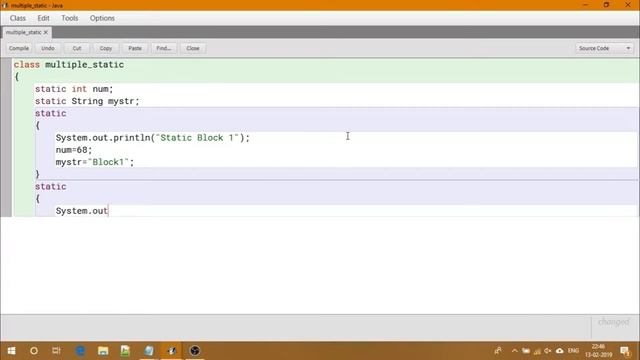The width and height of the screenshot is (640, 360).
Task: Click the Close toolbar button
Action: tap(193, 48)
